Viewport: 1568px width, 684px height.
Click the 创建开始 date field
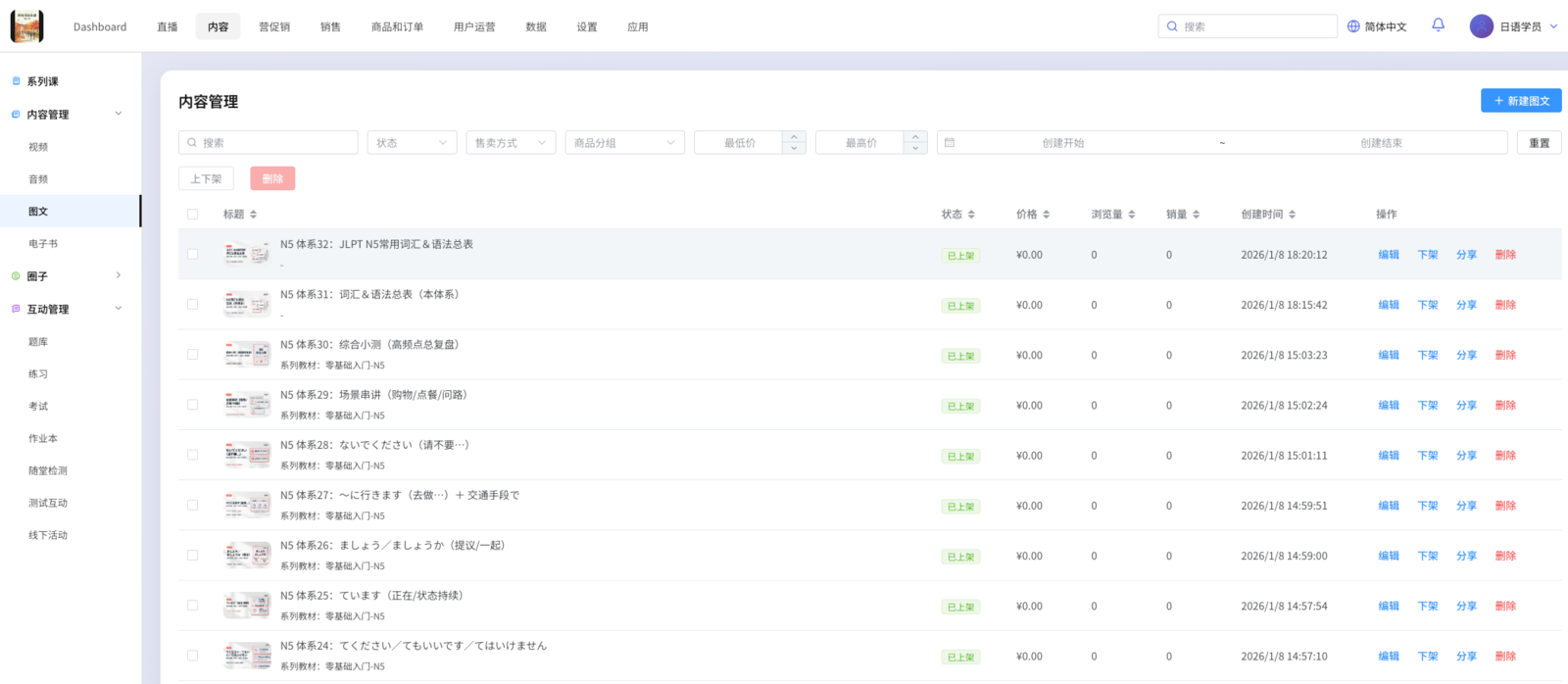(1063, 143)
